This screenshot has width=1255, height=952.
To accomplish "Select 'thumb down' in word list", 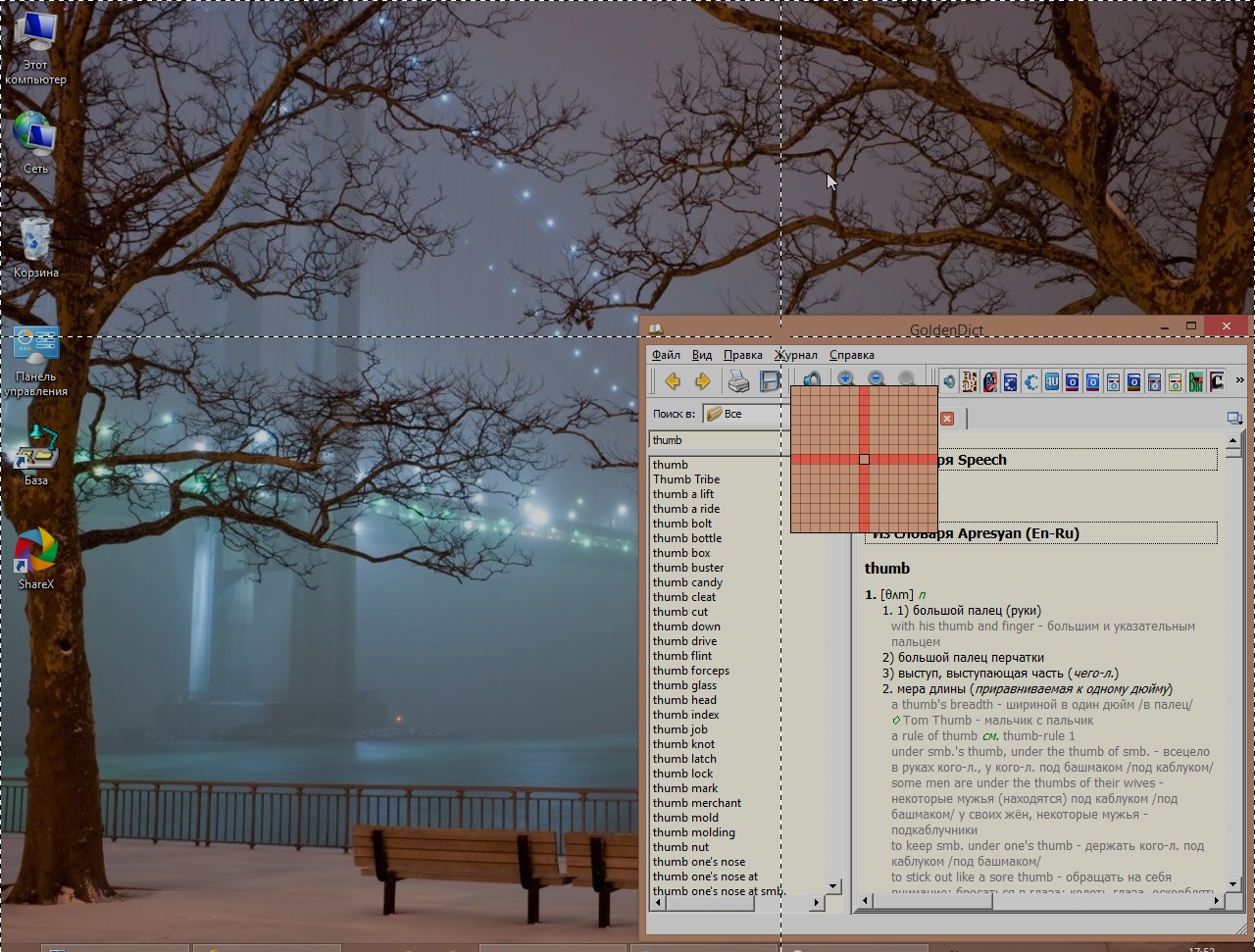I will 686,626.
